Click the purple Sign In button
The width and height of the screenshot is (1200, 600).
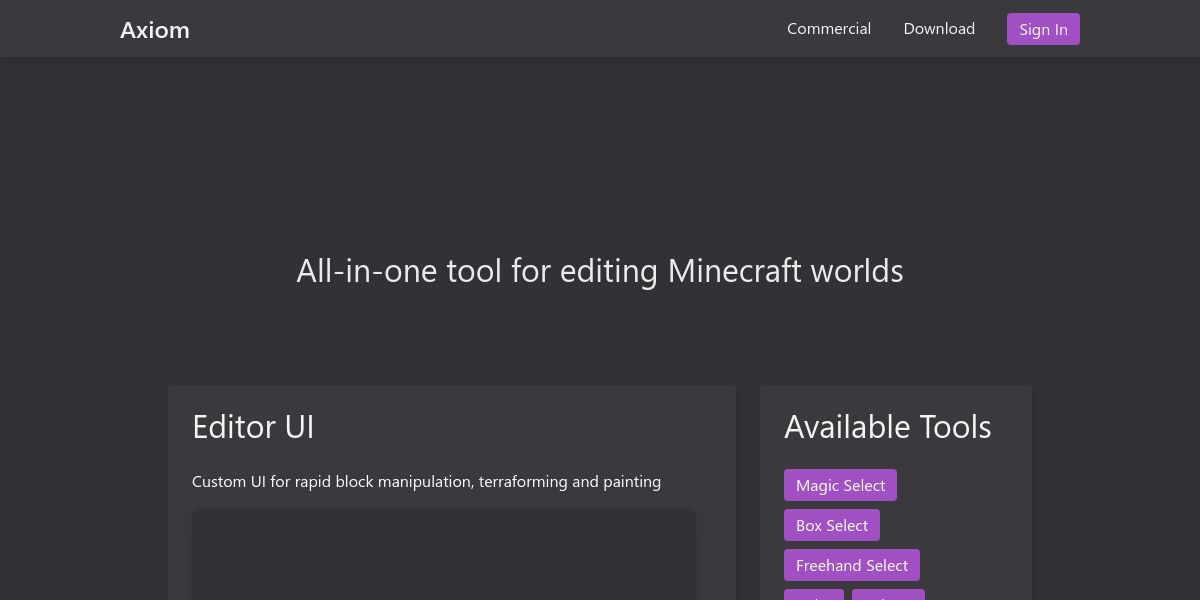point(1043,29)
